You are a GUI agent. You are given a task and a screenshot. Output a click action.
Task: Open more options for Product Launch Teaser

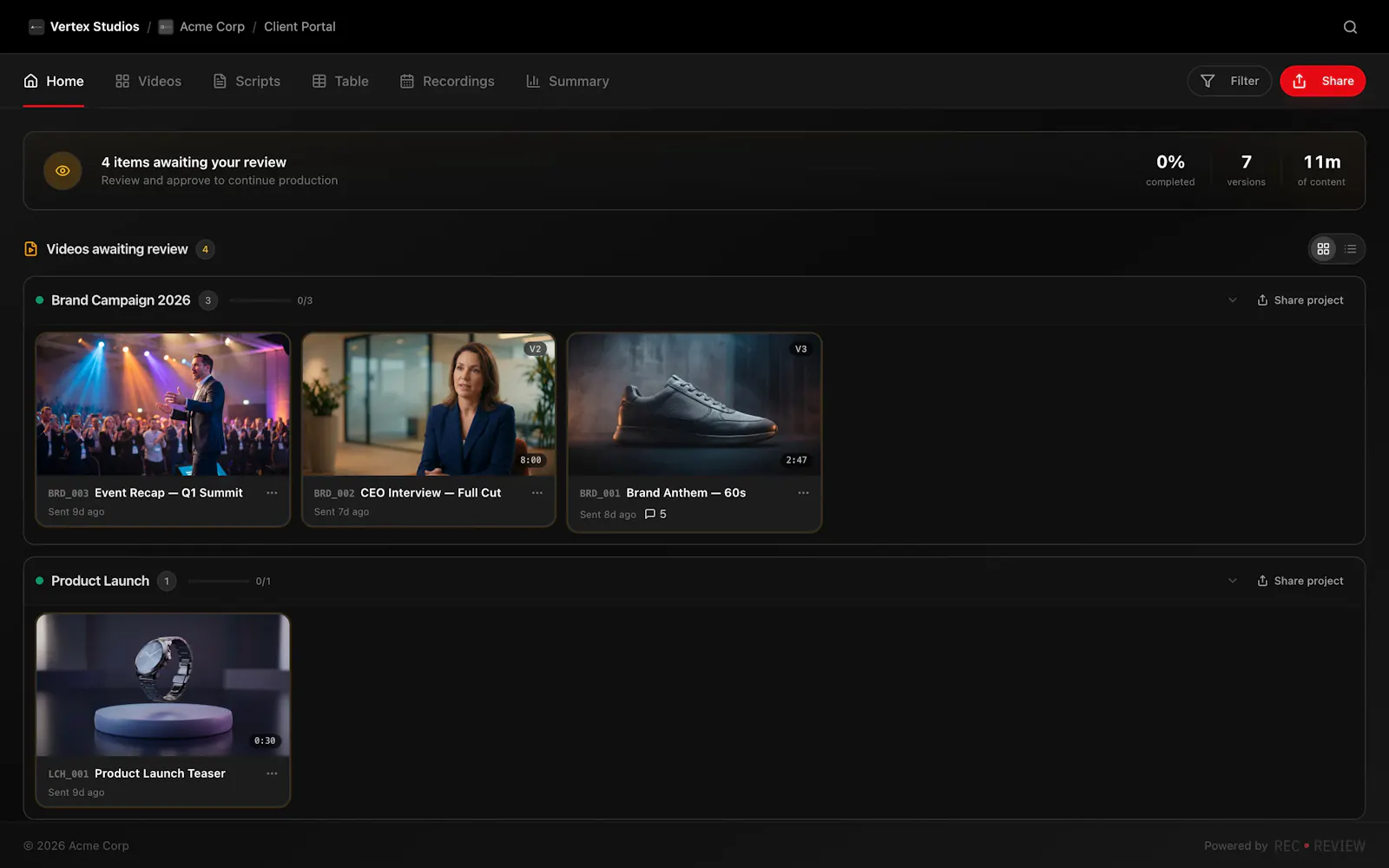coord(272,773)
